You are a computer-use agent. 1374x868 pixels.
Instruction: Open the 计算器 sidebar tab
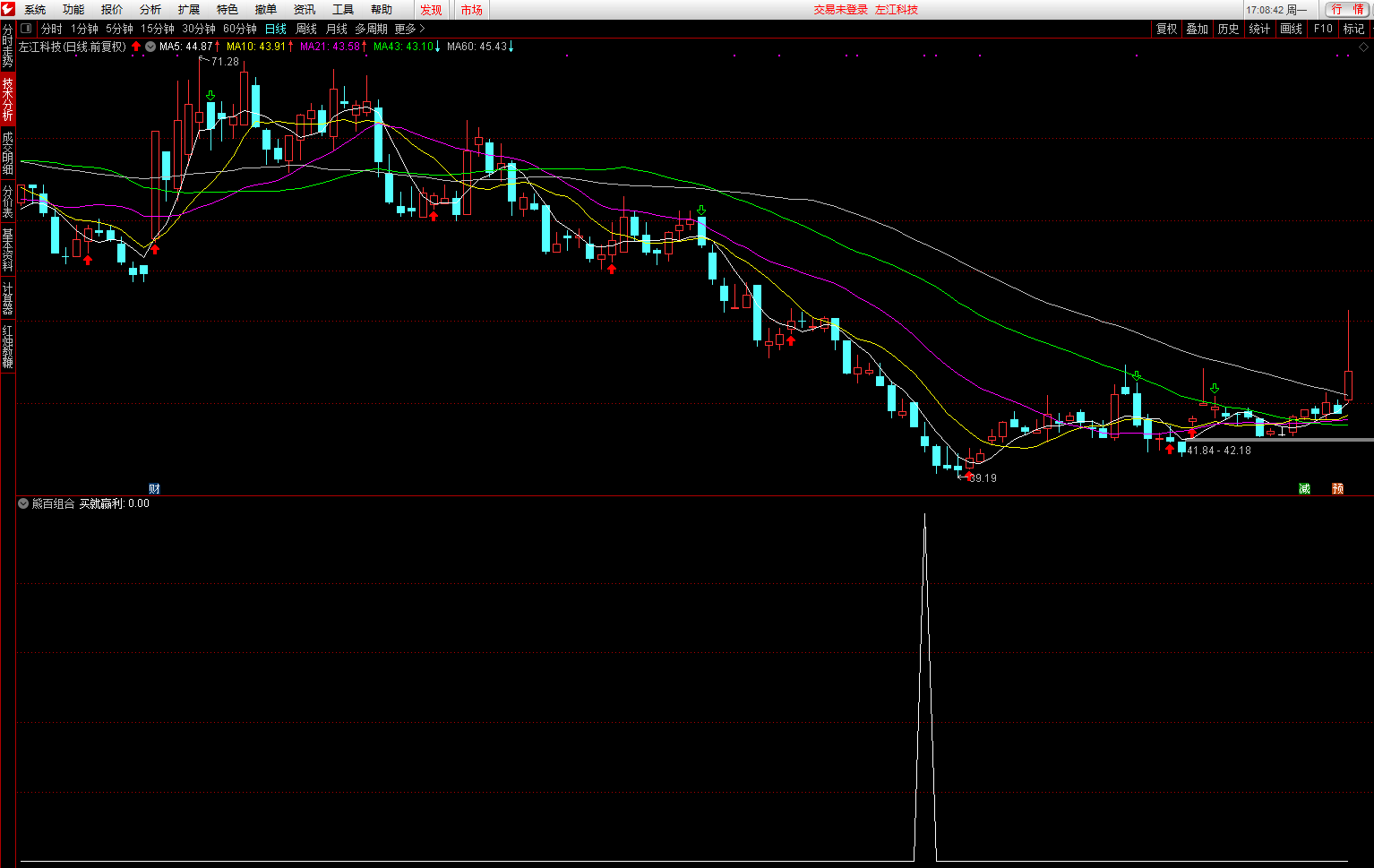coord(7,298)
